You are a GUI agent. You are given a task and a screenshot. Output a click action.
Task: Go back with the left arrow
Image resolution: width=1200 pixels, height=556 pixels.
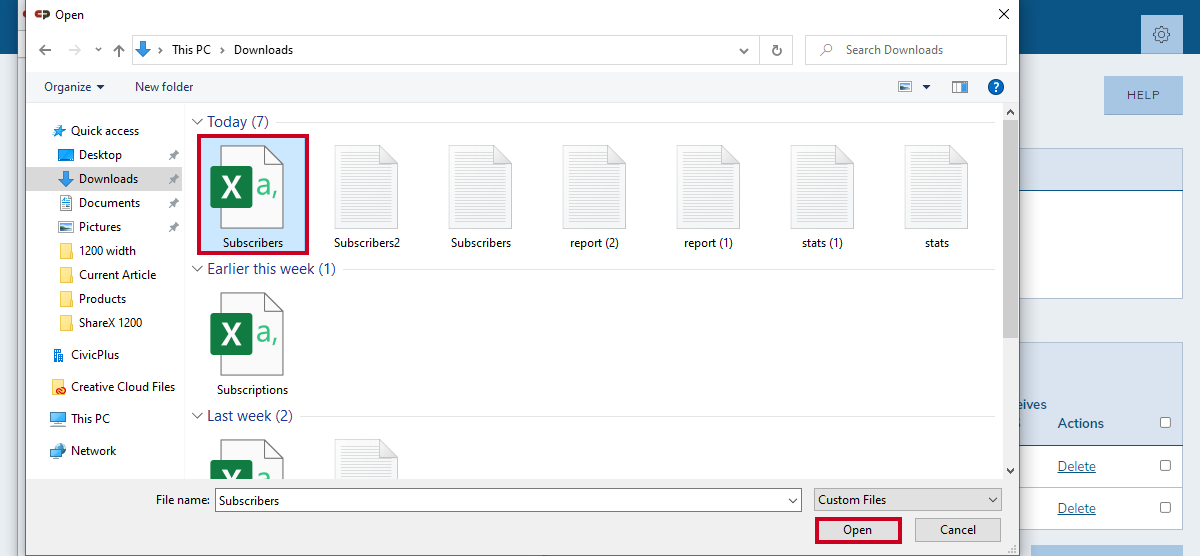tap(45, 50)
